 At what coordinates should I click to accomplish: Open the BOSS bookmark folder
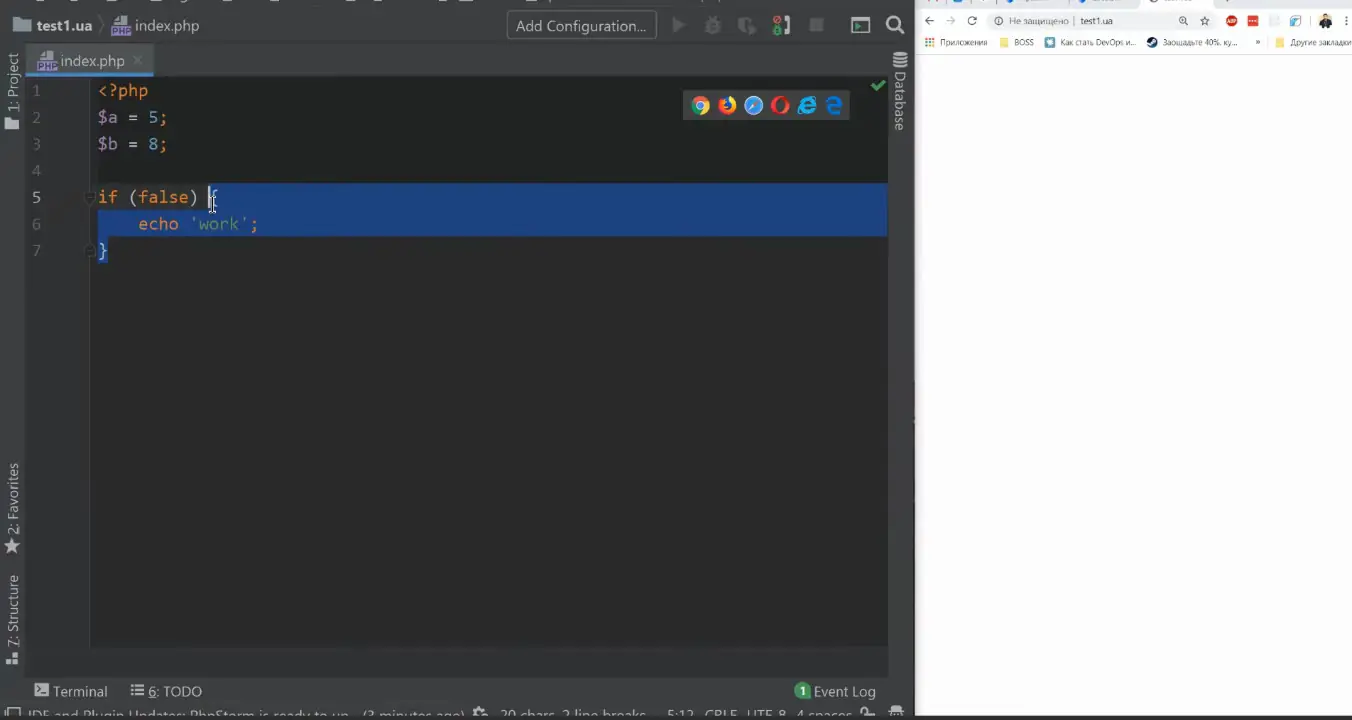tap(1016, 43)
